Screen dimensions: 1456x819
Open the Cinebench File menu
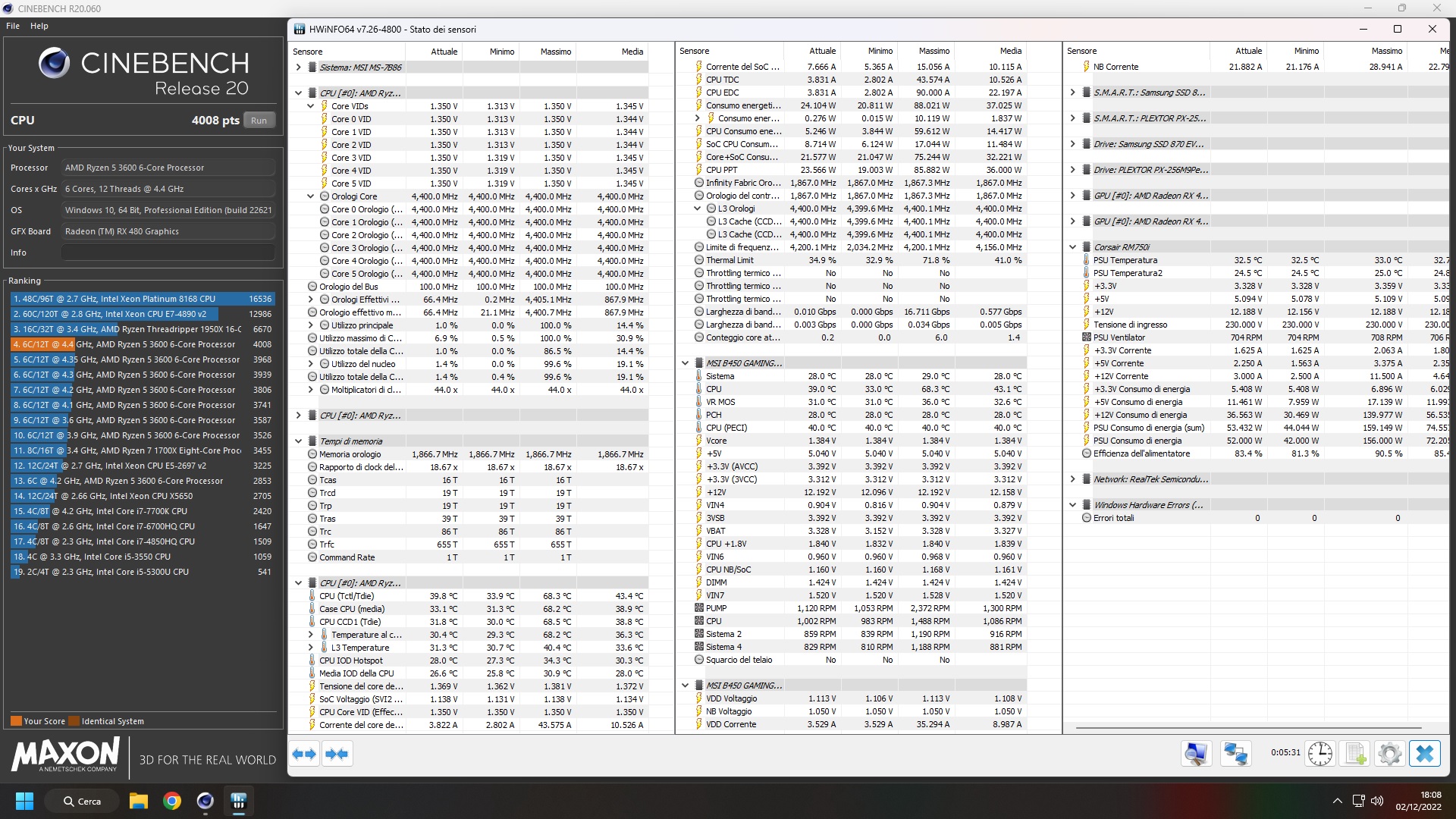pos(13,26)
